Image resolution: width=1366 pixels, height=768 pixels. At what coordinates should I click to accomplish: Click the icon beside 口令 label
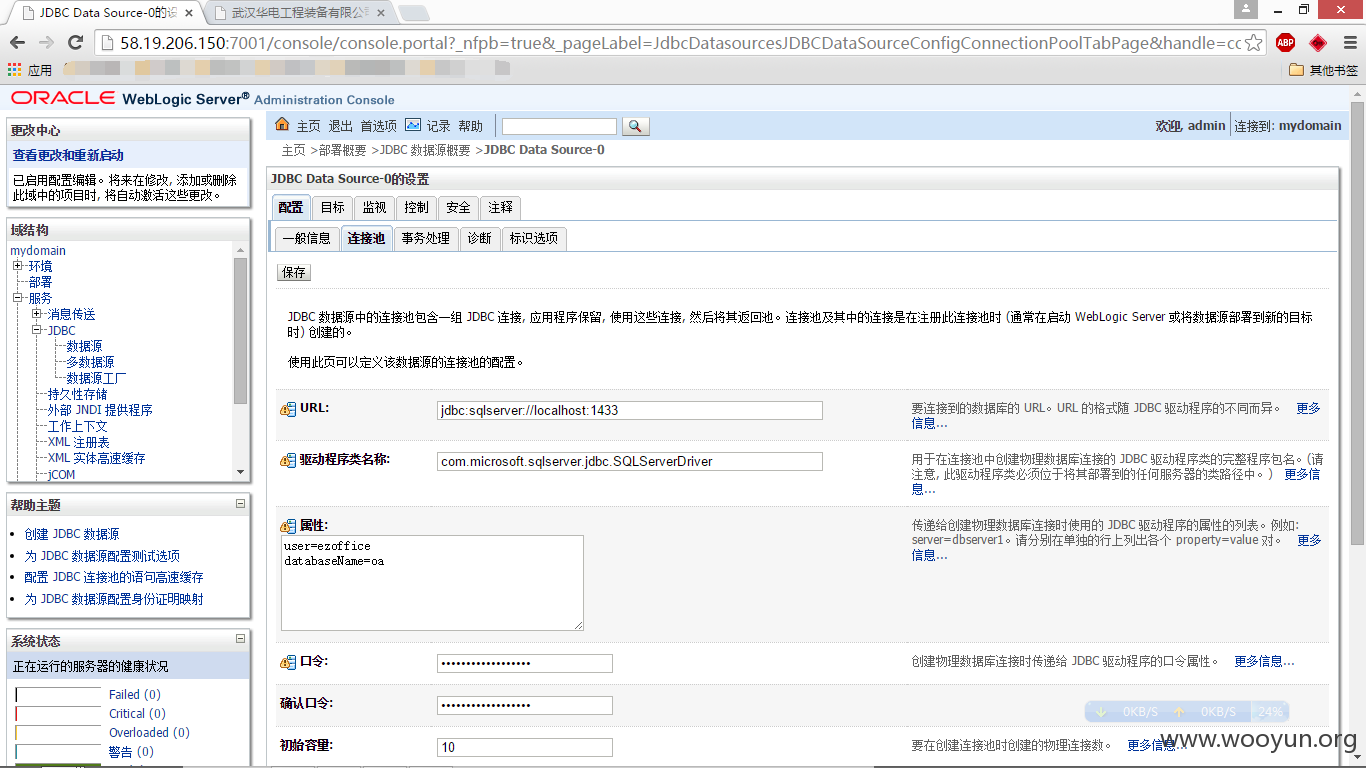[288, 662]
